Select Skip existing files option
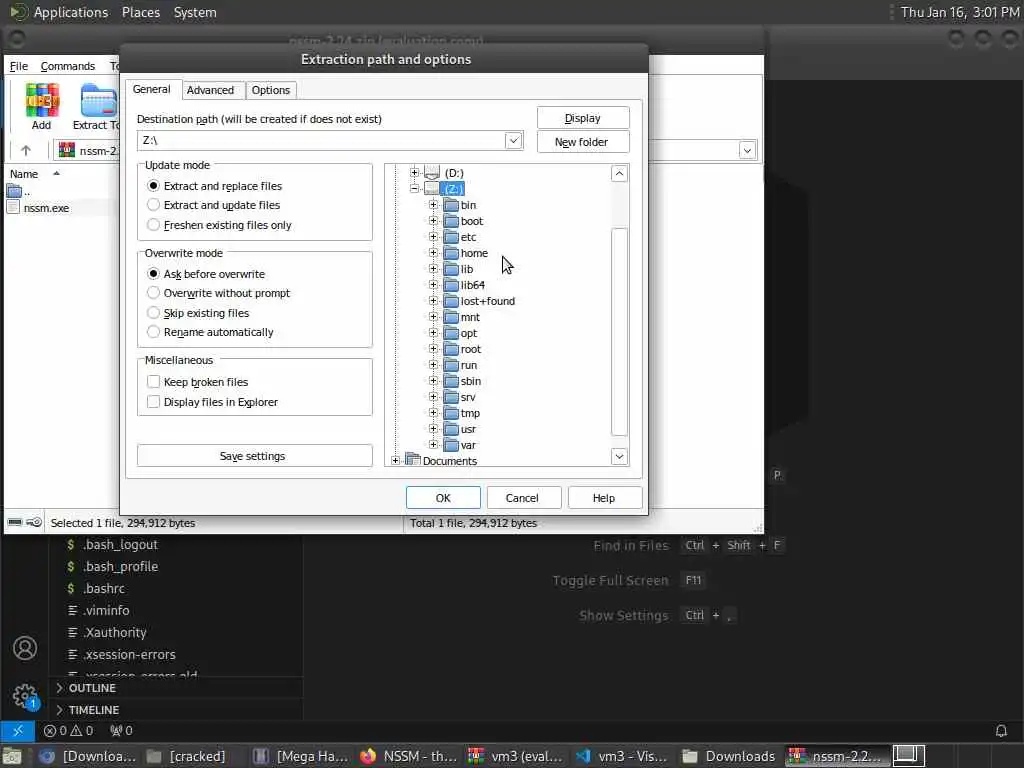1024x768 pixels. coord(153,313)
